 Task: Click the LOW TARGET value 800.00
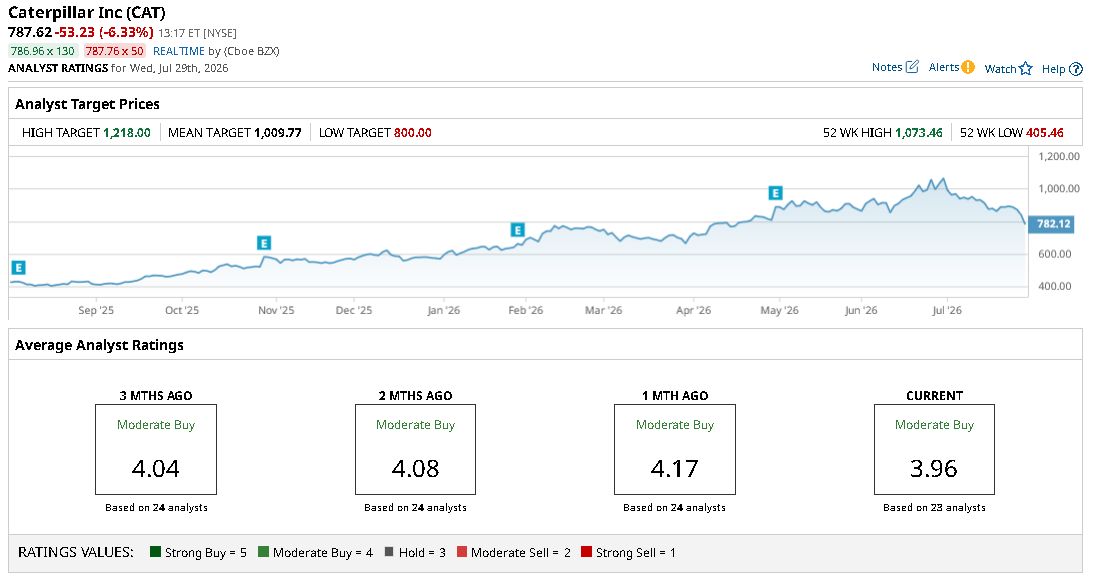tap(412, 132)
